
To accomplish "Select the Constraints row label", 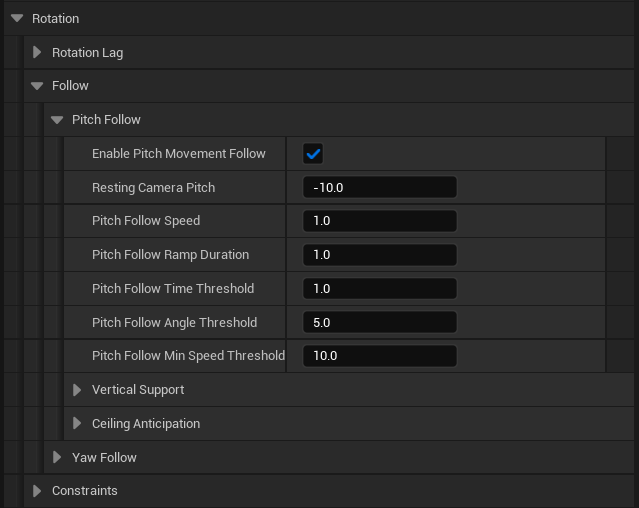I will (84, 491).
